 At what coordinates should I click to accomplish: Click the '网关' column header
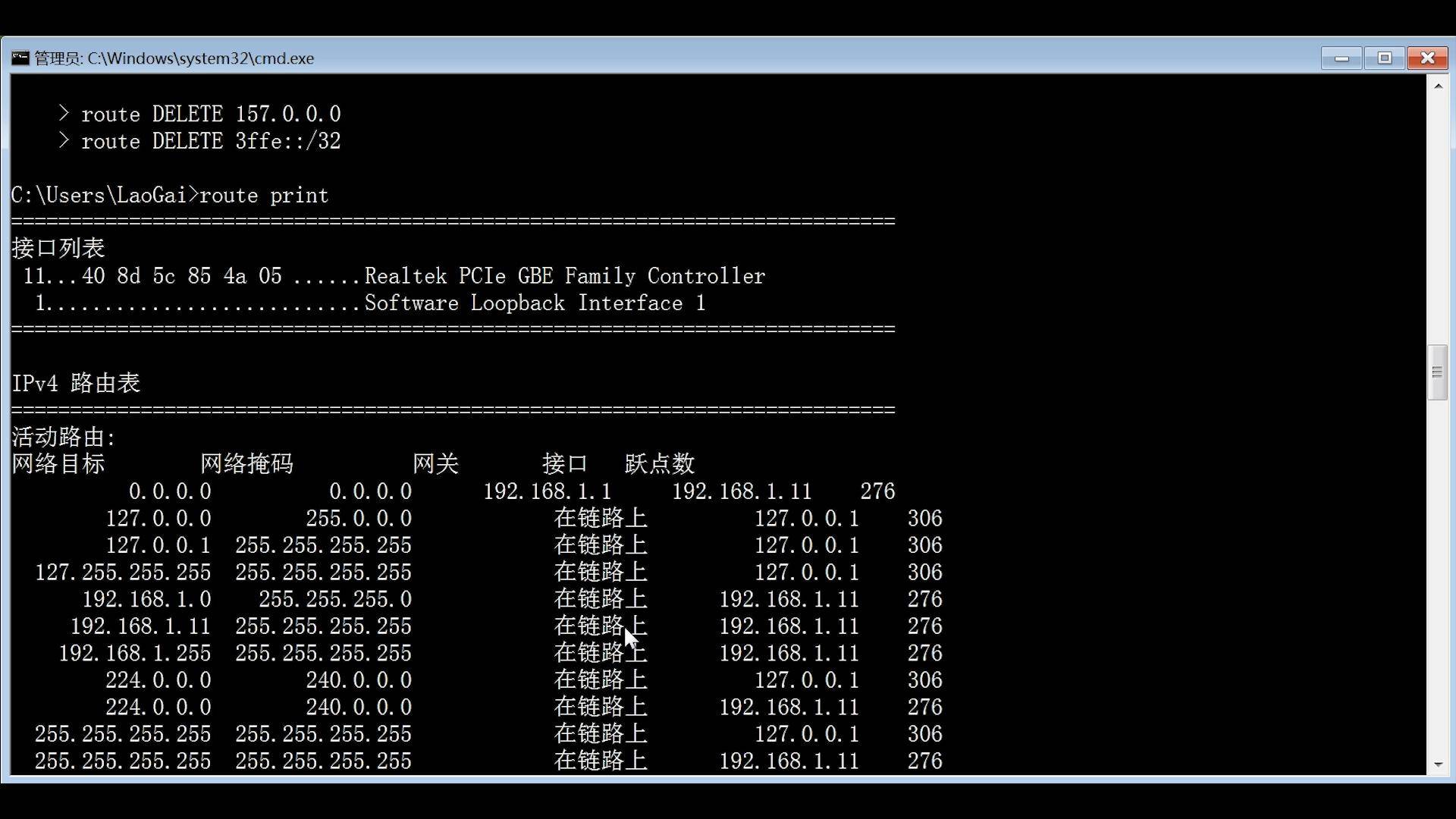coord(436,464)
